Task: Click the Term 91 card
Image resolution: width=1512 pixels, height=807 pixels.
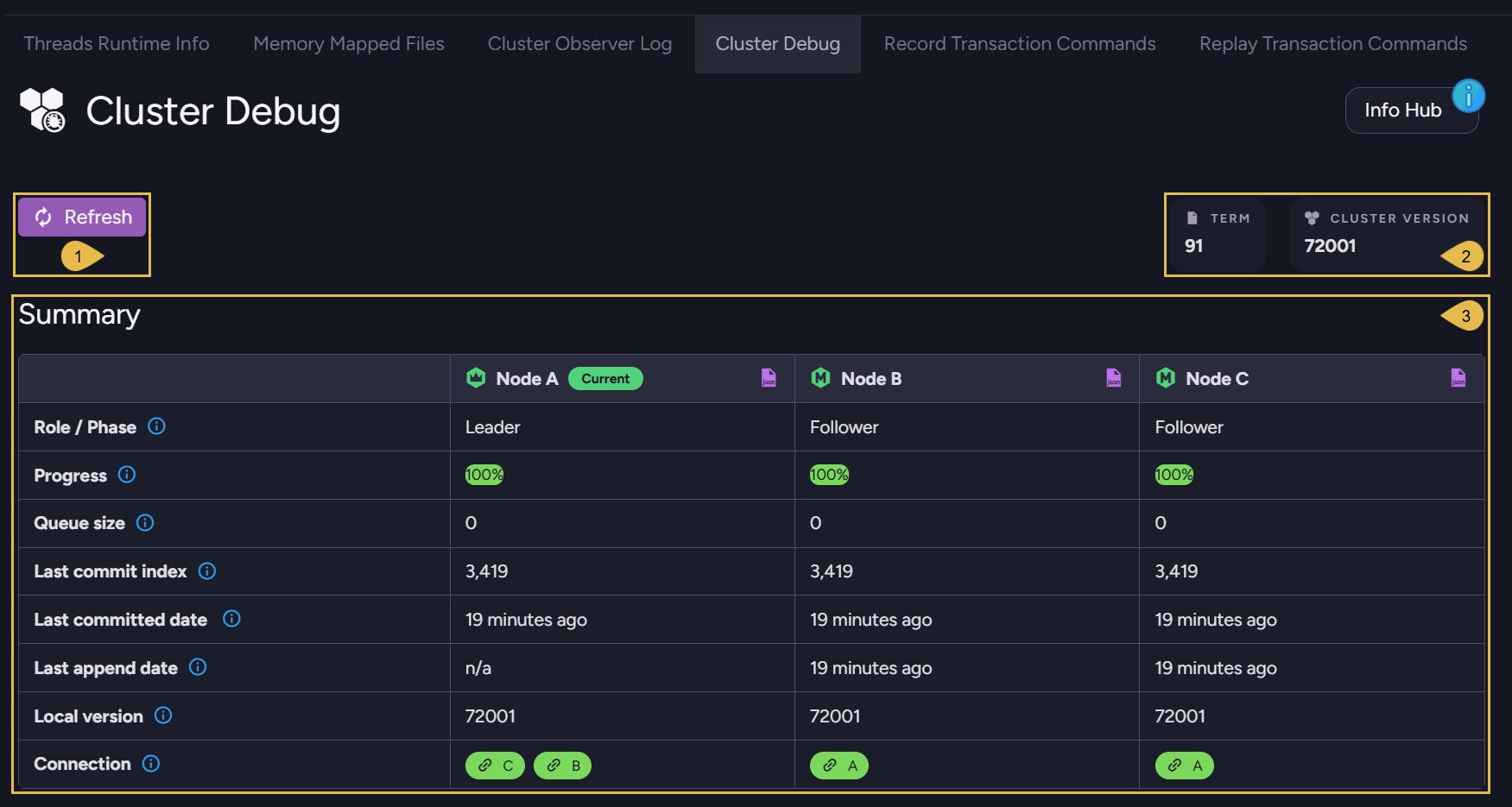Action: click(1218, 233)
